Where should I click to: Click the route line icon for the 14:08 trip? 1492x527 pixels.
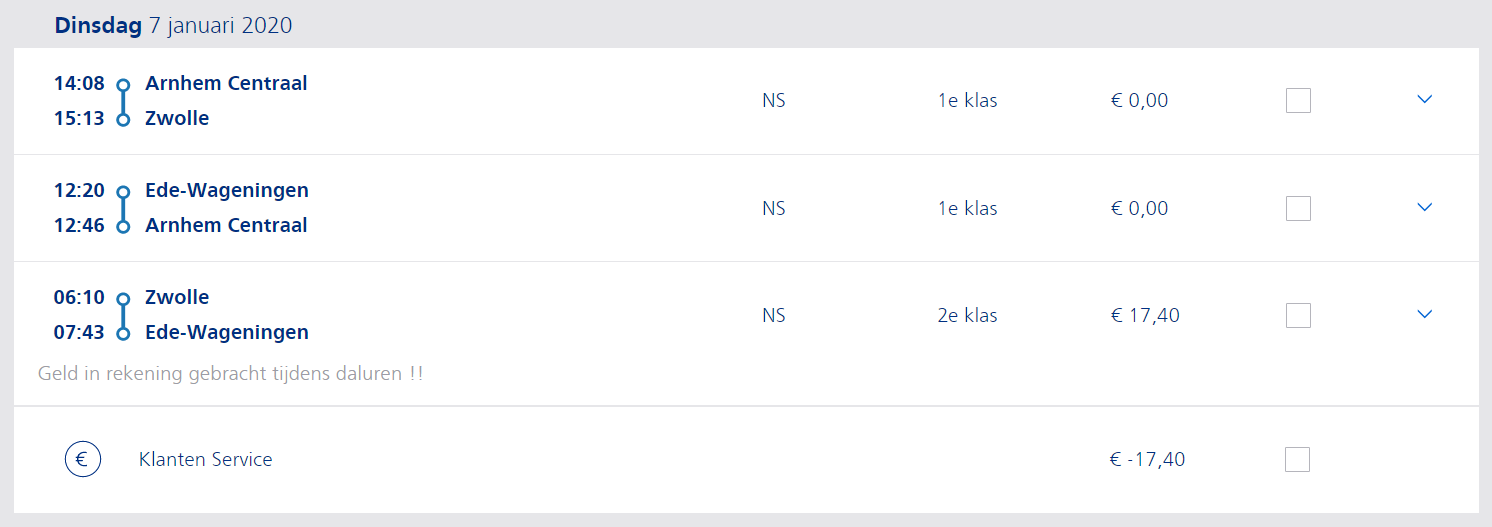(x=123, y=102)
